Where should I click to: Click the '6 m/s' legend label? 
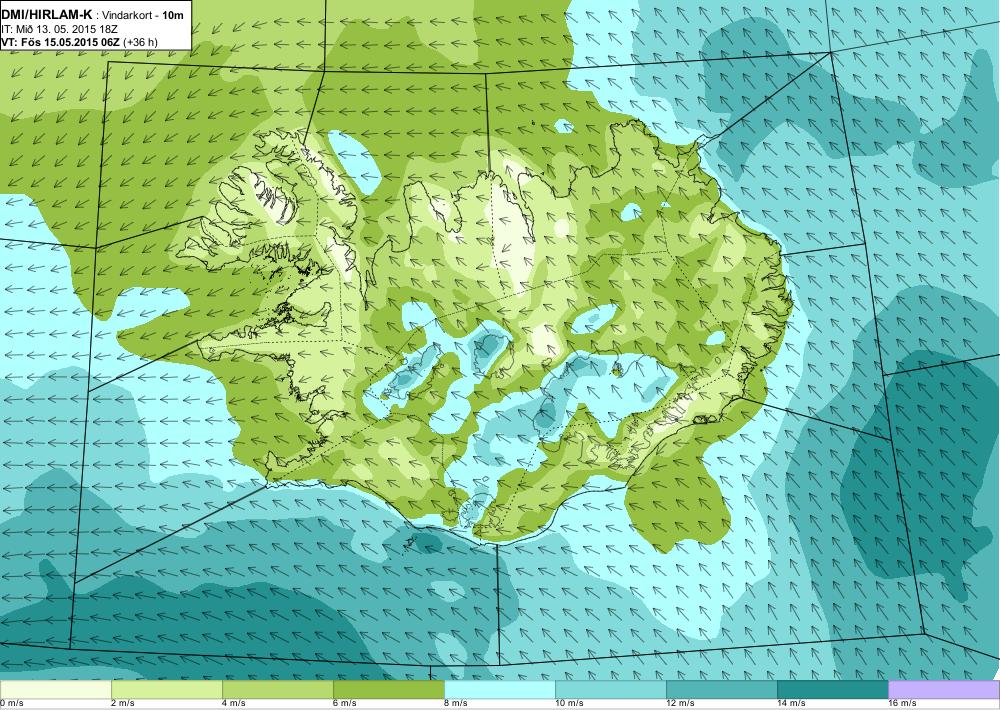pyautogui.click(x=344, y=704)
